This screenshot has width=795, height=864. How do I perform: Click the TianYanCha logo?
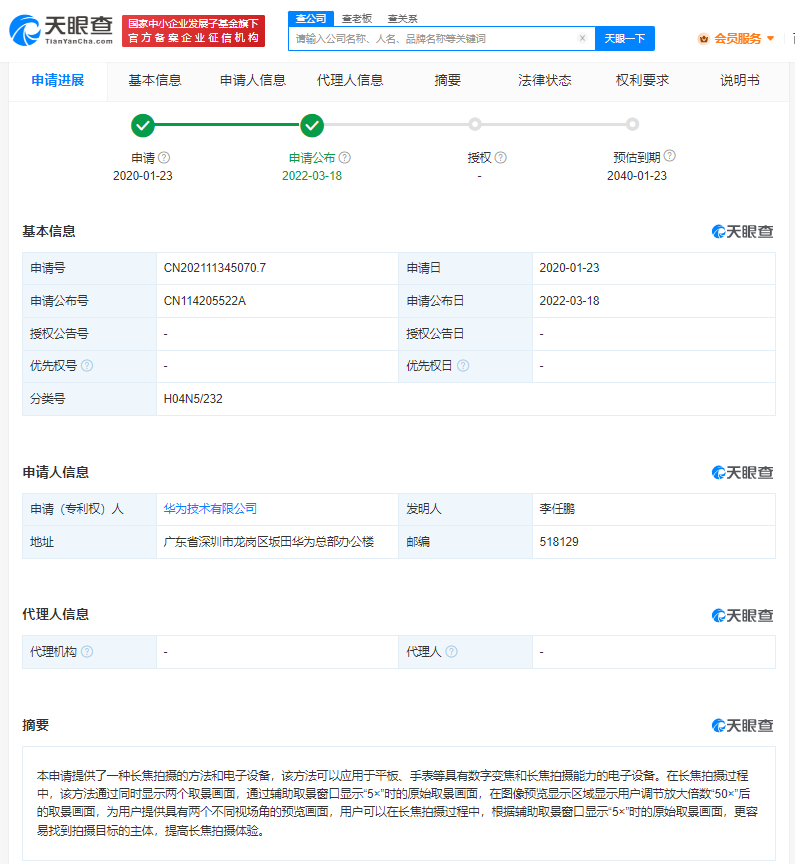click(61, 30)
